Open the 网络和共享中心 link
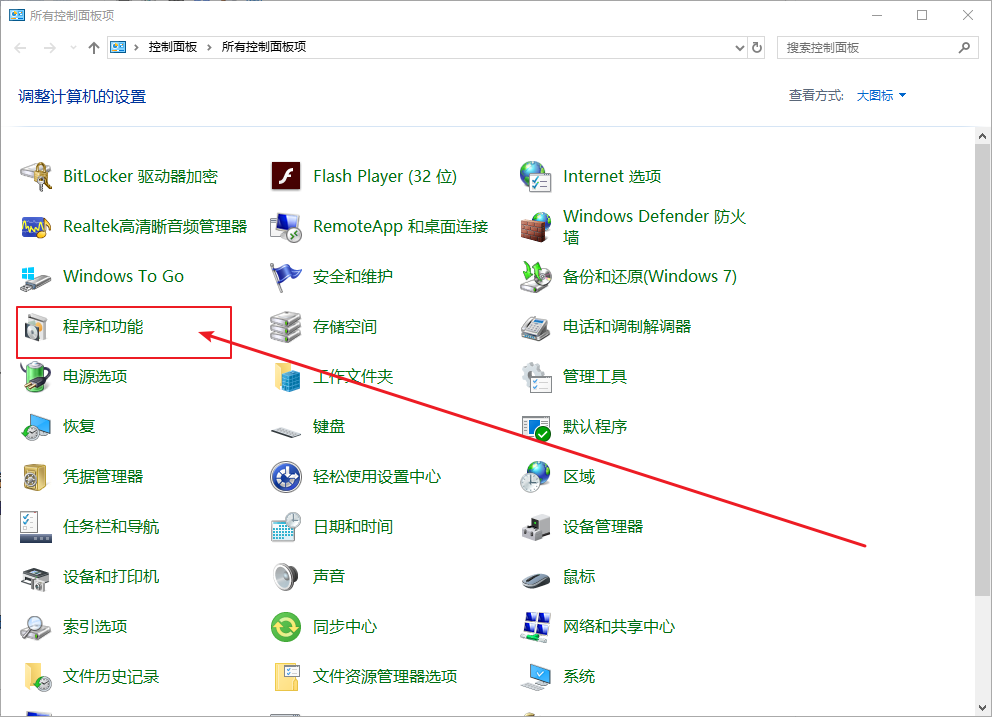992x717 pixels. pyautogui.click(x=618, y=627)
